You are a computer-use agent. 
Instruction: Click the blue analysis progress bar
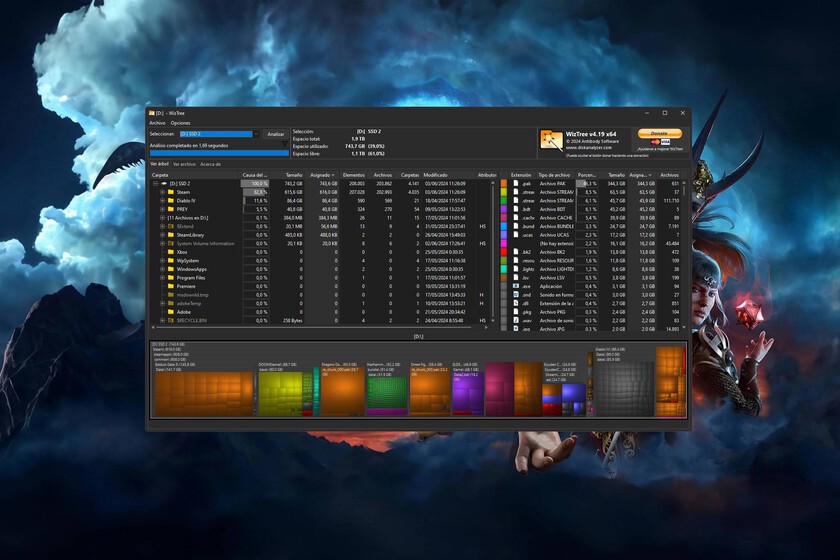(x=219, y=153)
